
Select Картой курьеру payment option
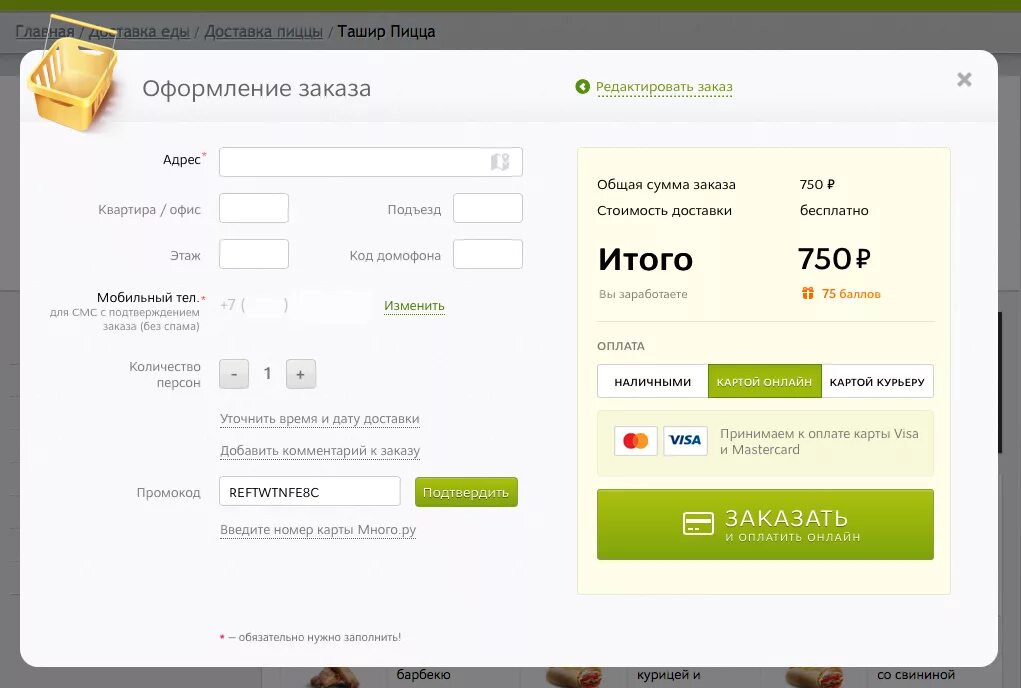point(877,381)
